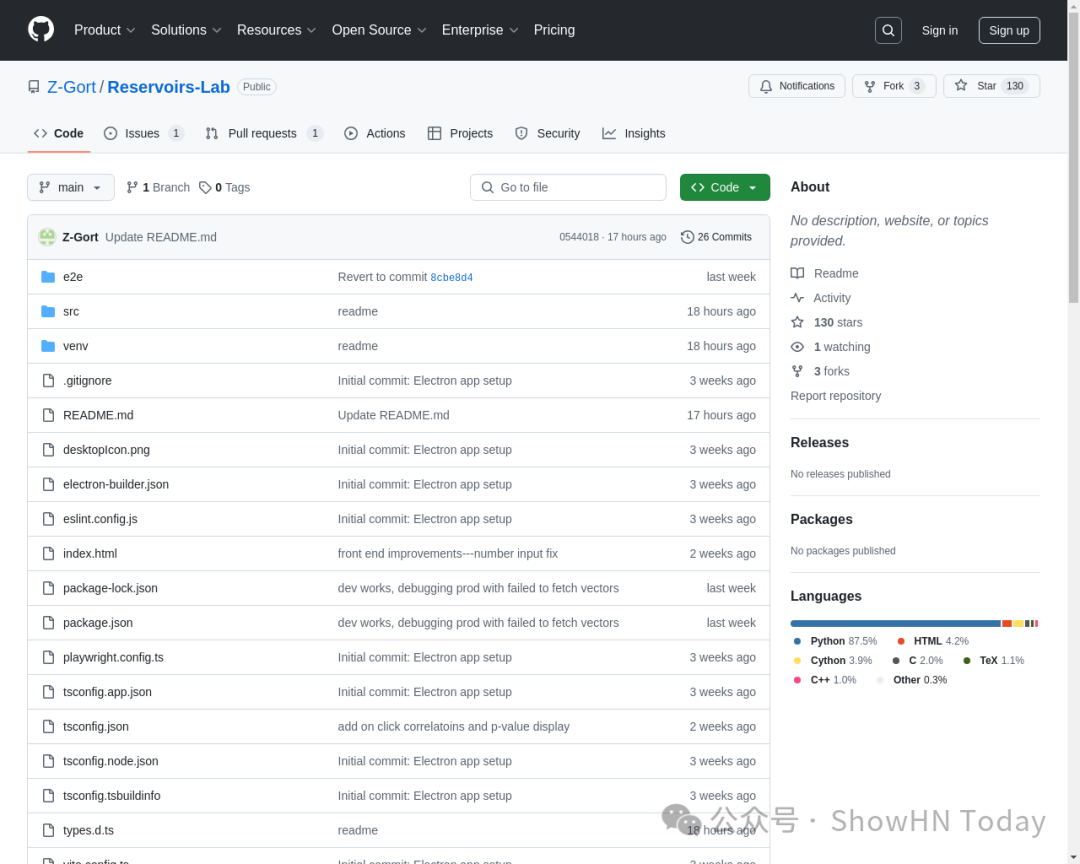Open the main branch dropdown
The width and height of the screenshot is (1080, 864).
tap(71, 187)
